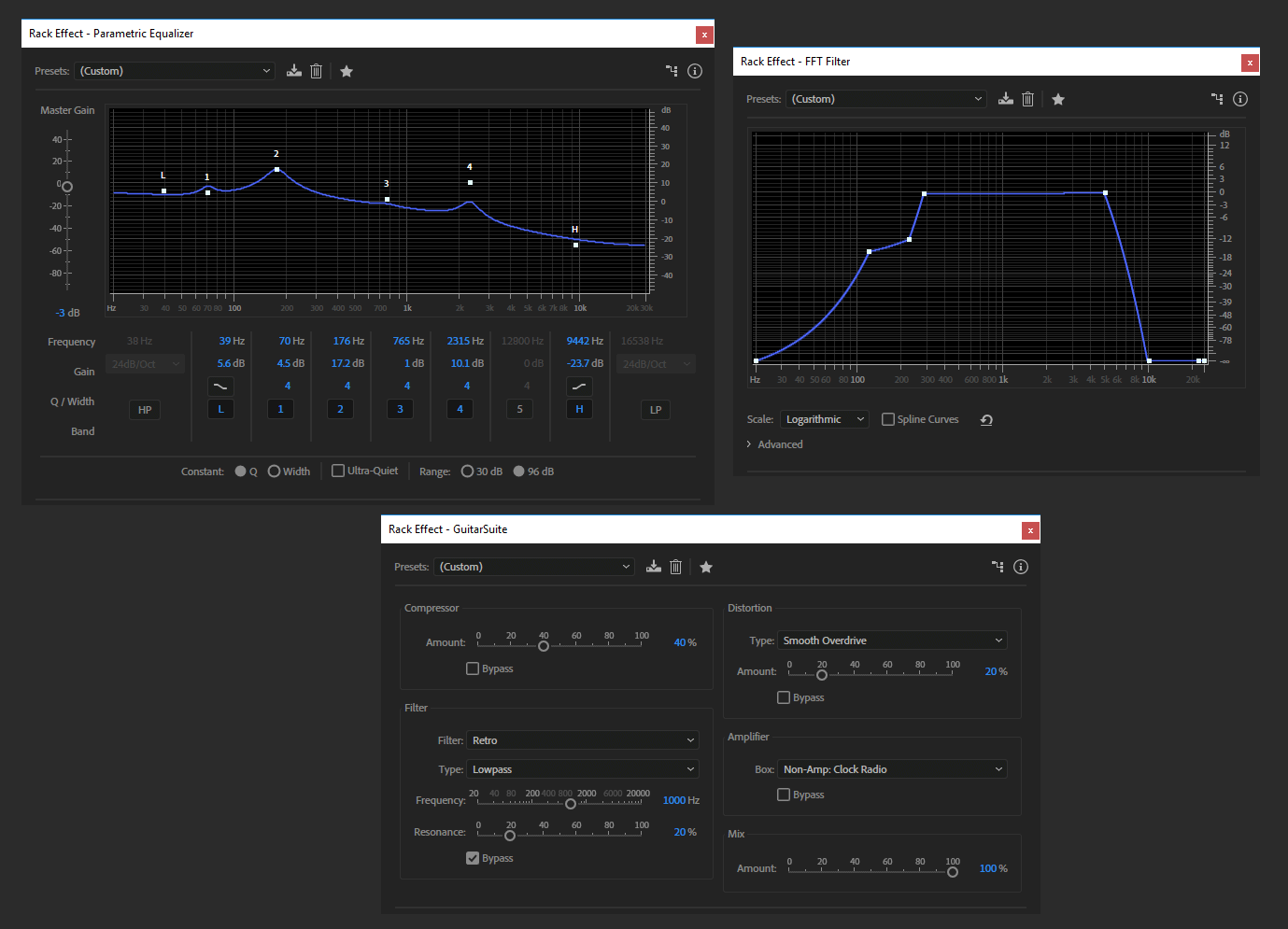1288x929 pixels.
Task: Open Distortion Type Smooth Overdrive dropdown
Action: pyautogui.click(x=892, y=640)
